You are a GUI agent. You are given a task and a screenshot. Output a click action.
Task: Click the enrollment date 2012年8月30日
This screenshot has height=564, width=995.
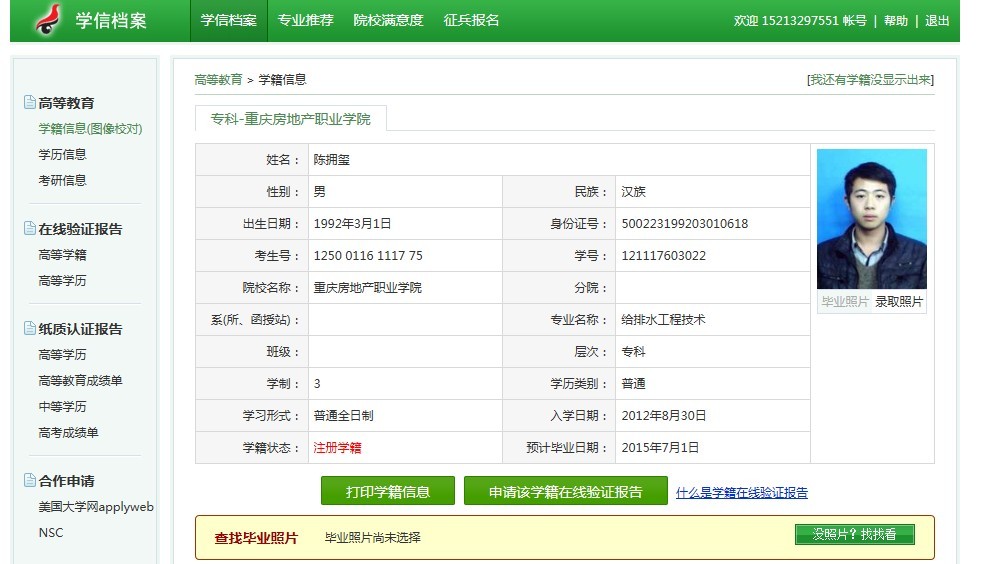[664, 416]
